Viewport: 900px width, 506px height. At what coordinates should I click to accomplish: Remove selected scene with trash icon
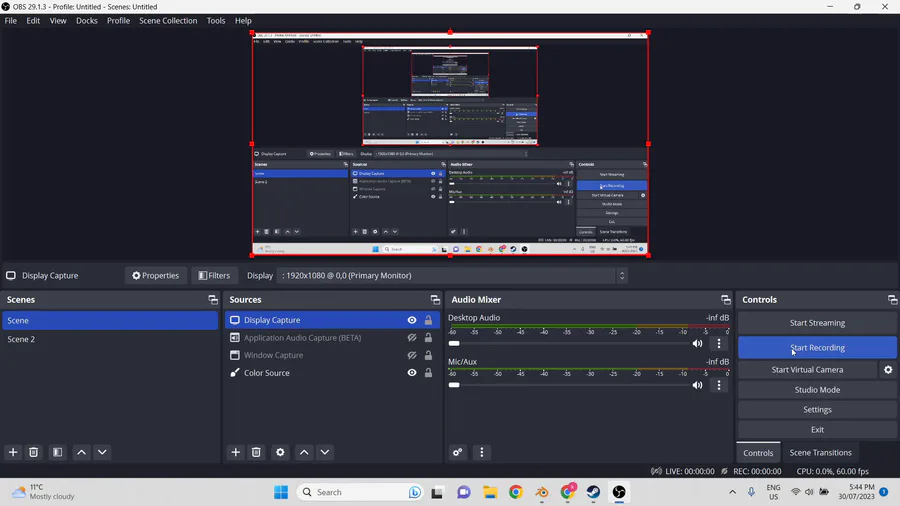33,452
